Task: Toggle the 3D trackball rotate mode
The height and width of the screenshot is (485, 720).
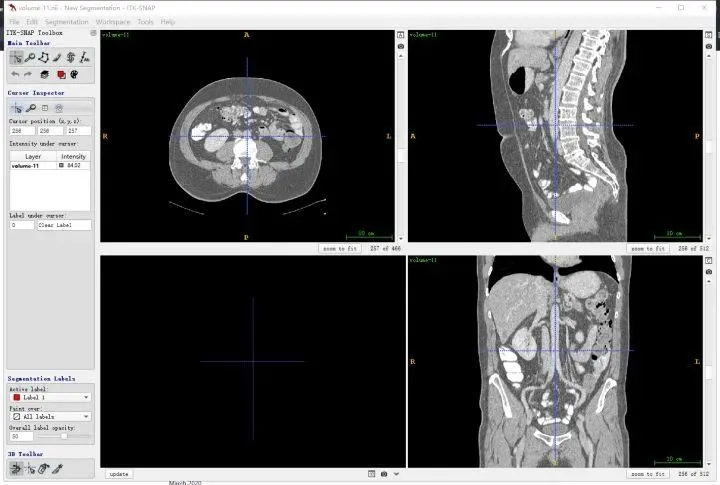Action: (x=16, y=468)
